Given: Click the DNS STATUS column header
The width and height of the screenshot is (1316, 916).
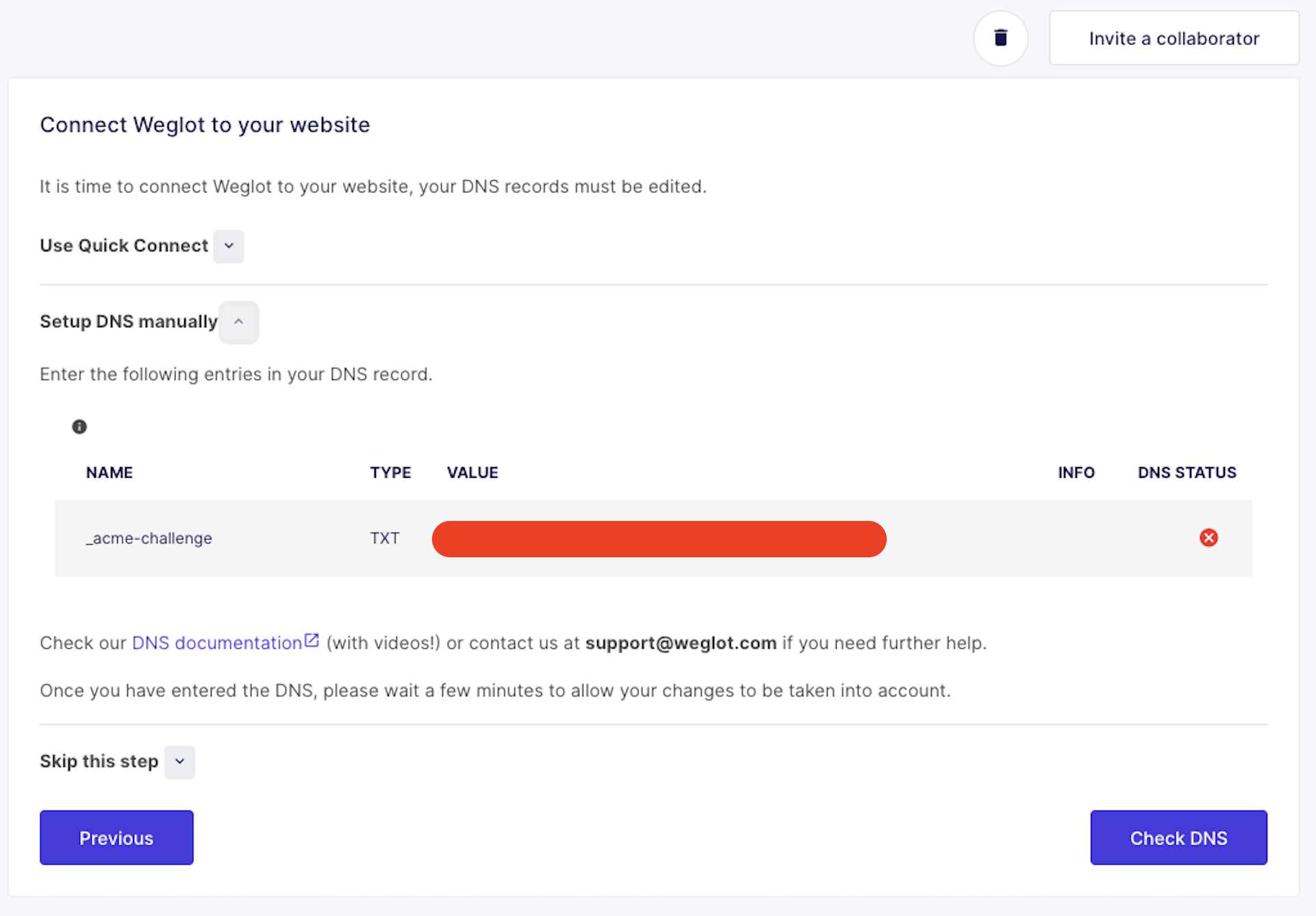Looking at the screenshot, I should click(1187, 472).
